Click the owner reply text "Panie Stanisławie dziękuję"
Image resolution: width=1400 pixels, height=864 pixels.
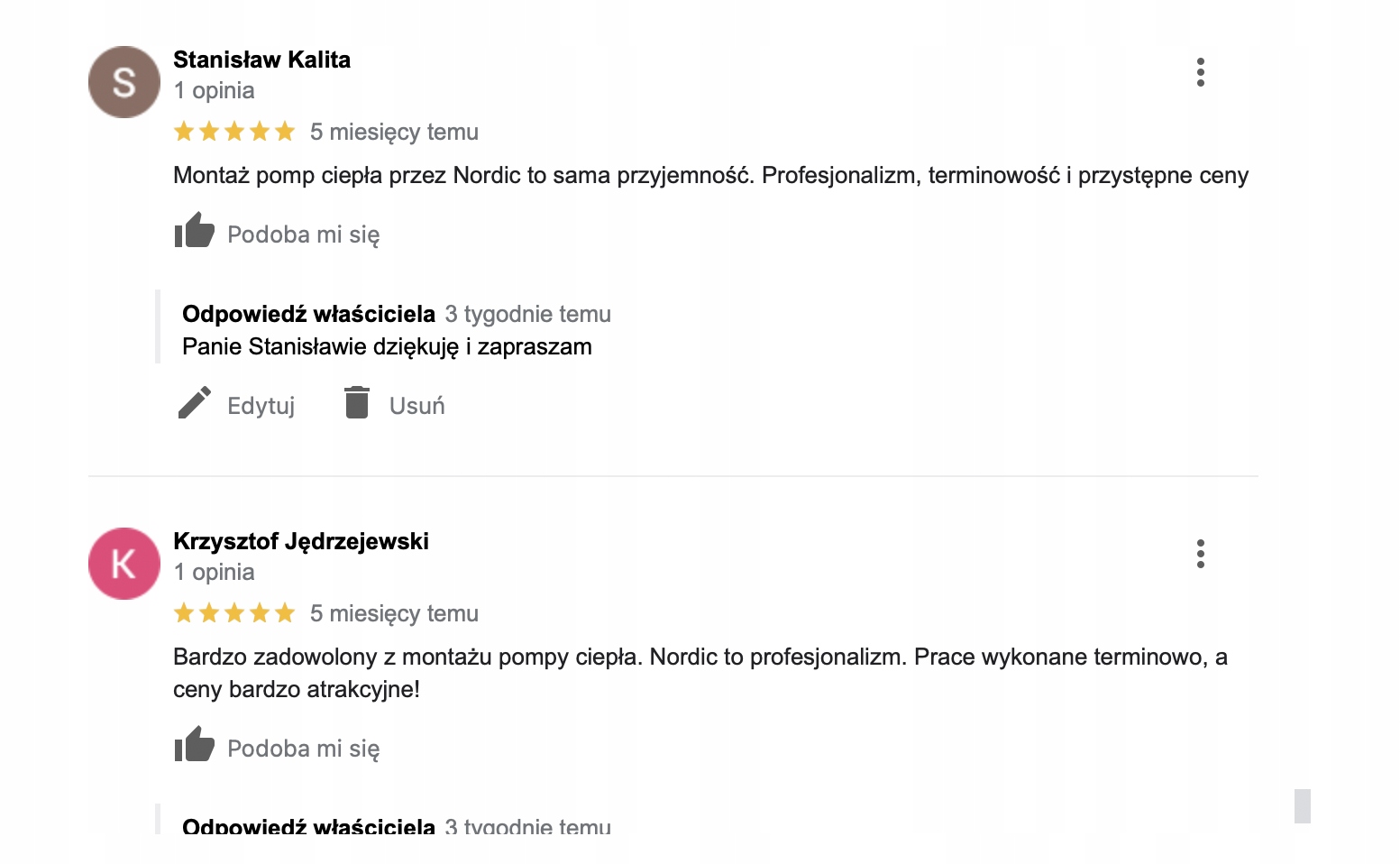[387, 347]
